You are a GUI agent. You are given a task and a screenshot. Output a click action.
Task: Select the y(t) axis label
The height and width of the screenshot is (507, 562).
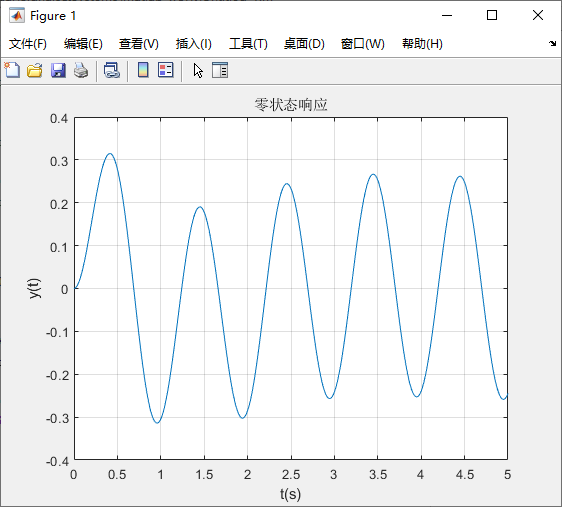tap(35, 288)
